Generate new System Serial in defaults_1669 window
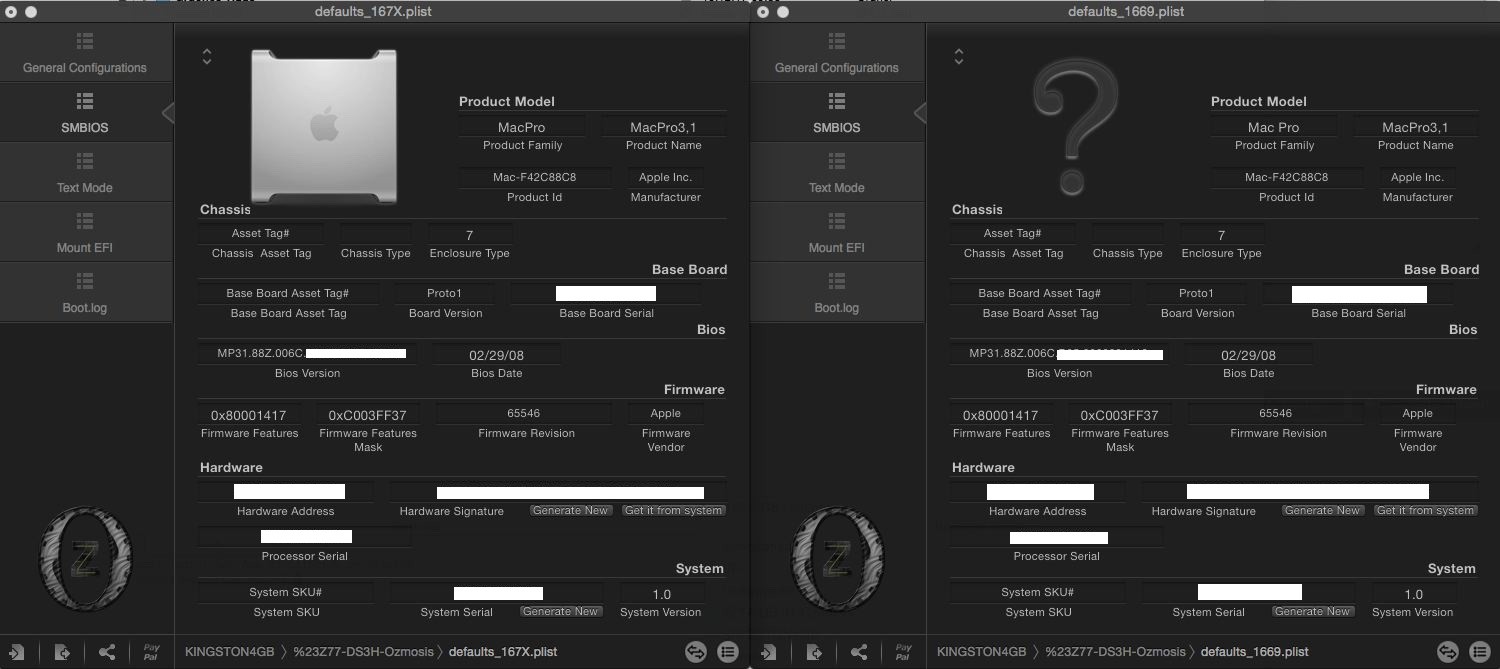 click(x=1313, y=611)
